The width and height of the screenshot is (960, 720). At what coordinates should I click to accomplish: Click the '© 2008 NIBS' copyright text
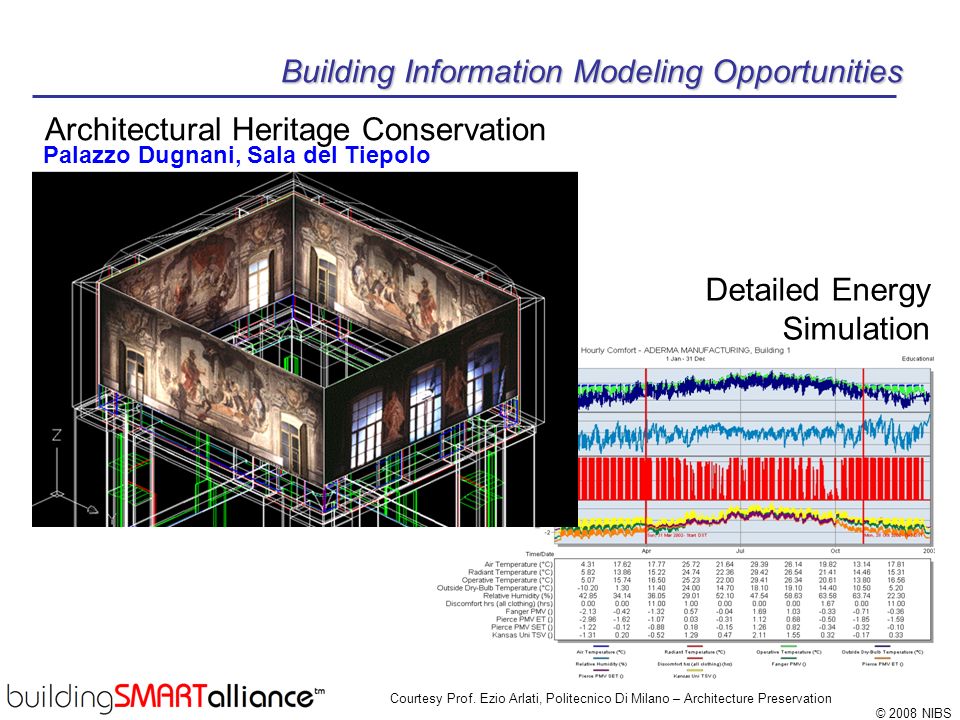[x=913, y=713]
